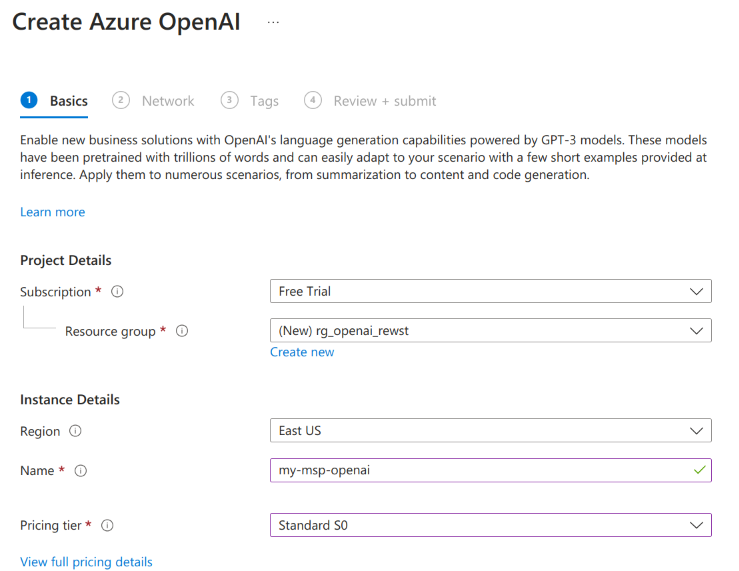Click the Pricing tier info icon
739x571 pixels.
pos(107,525)
